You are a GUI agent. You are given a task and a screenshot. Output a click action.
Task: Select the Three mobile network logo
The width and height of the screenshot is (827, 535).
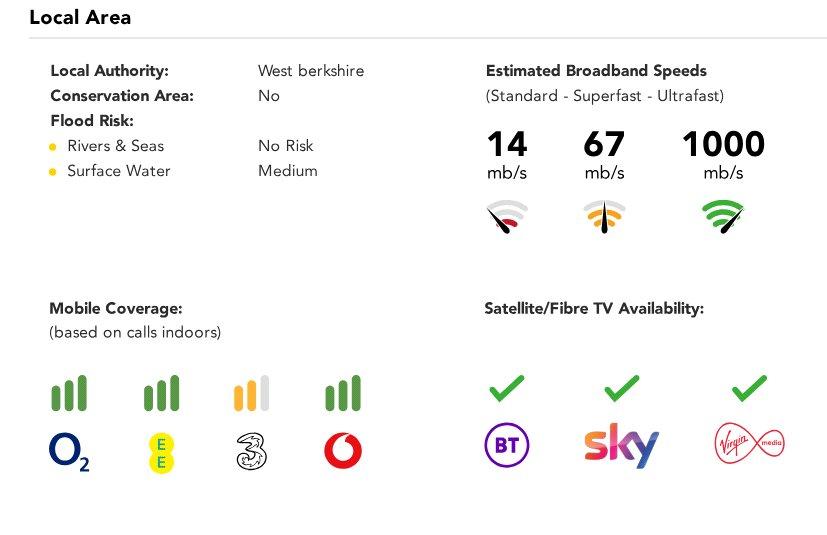click(x=252, y=451)
